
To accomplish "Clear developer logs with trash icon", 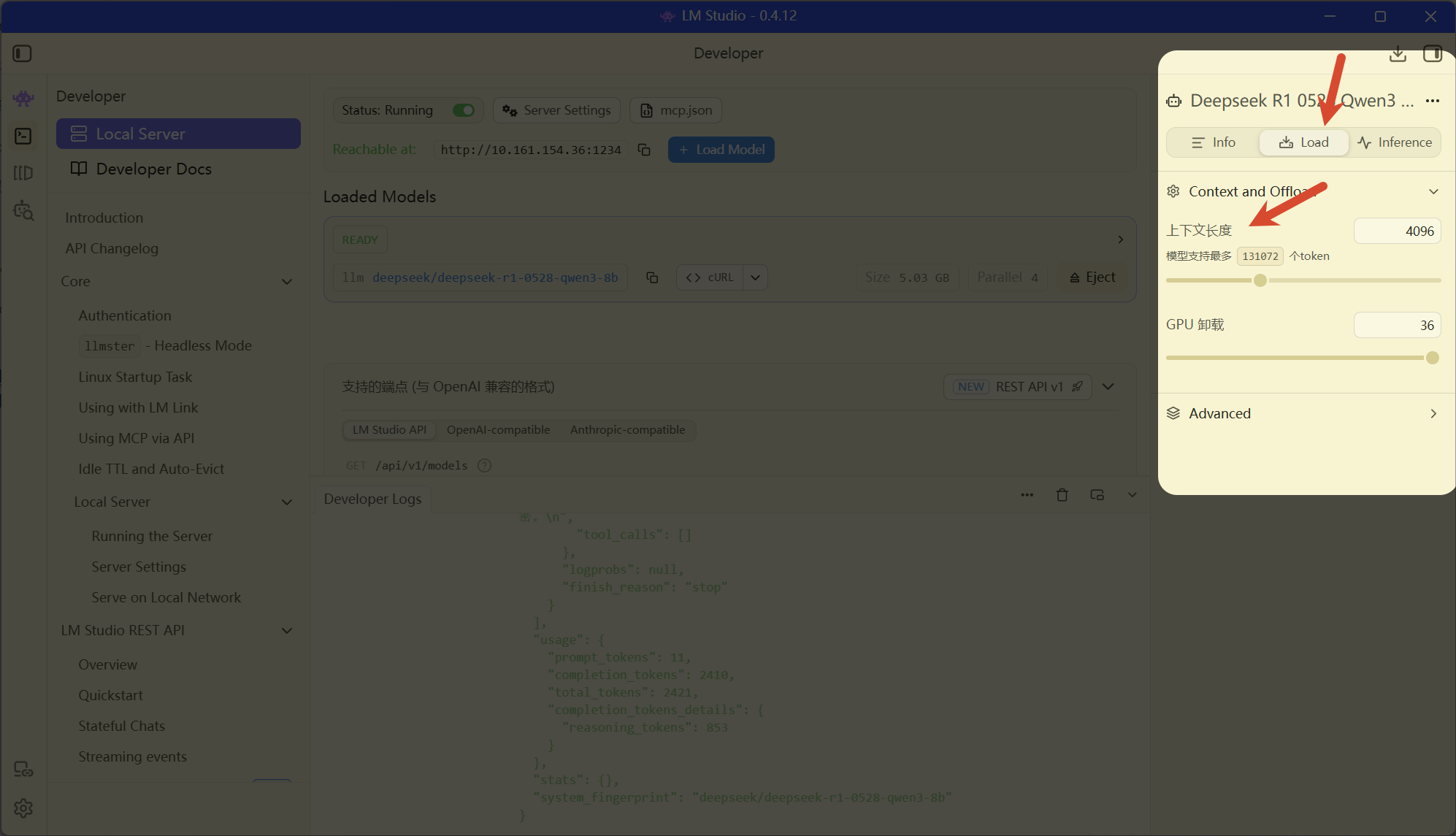I will coord(1062,495).
